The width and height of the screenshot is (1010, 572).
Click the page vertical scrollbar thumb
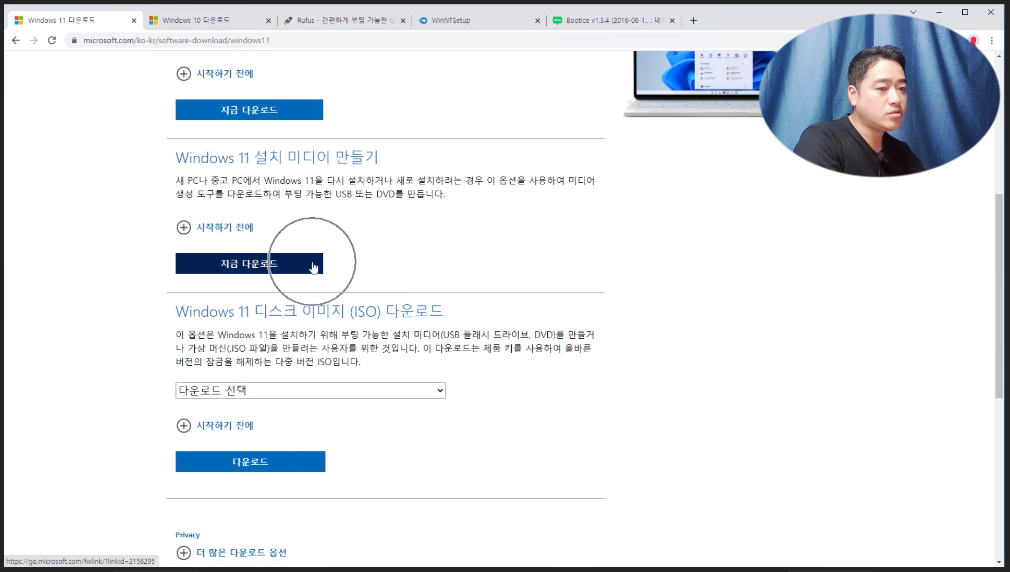[x=999, y=296]
